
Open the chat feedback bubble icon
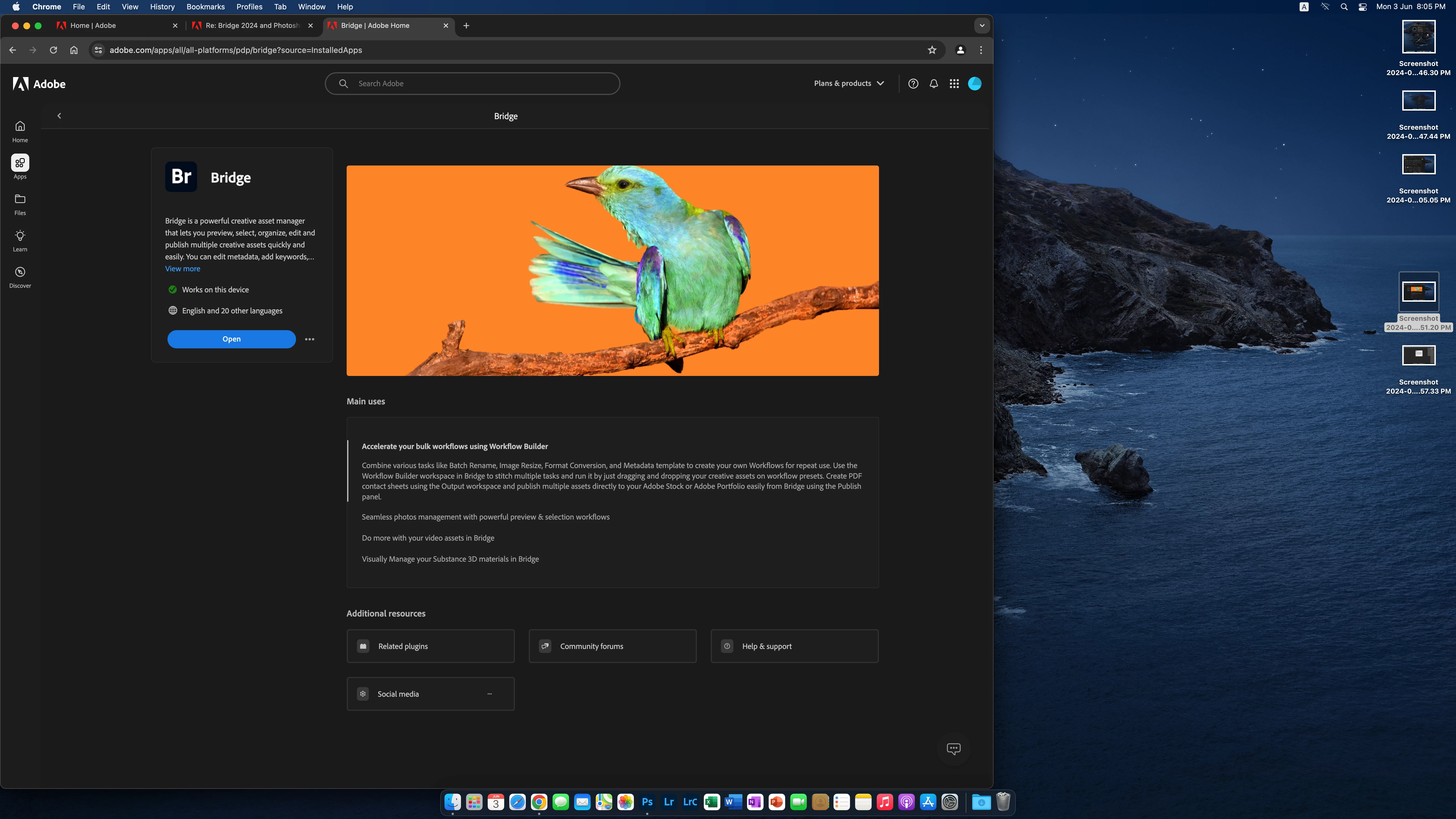point(954,749)
